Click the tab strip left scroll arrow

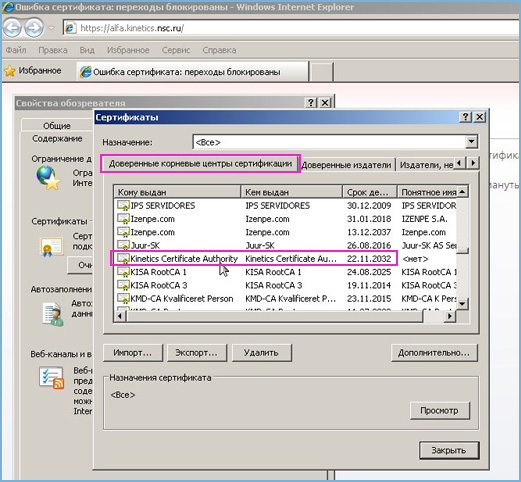coord(460,163)
